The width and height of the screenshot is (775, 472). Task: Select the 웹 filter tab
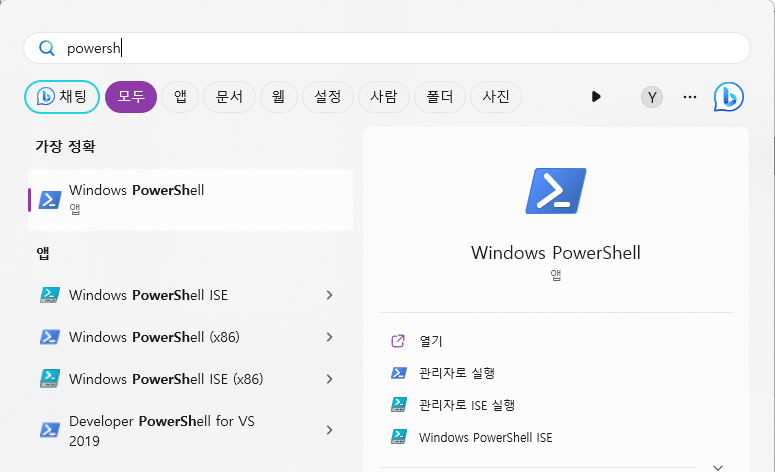pos(278,97)
